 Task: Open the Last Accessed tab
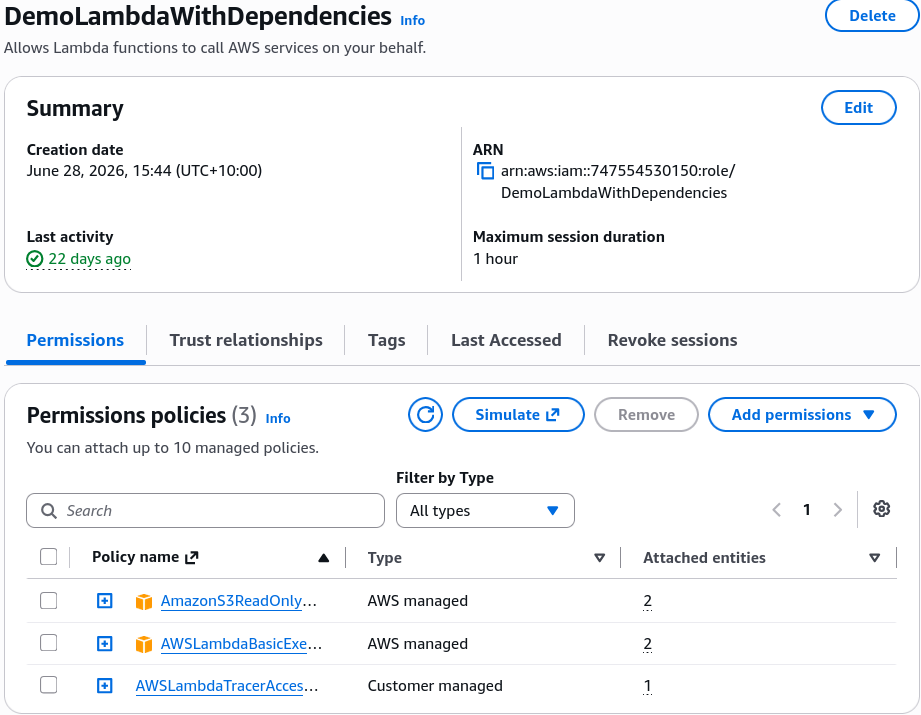(x=506, y=340)
